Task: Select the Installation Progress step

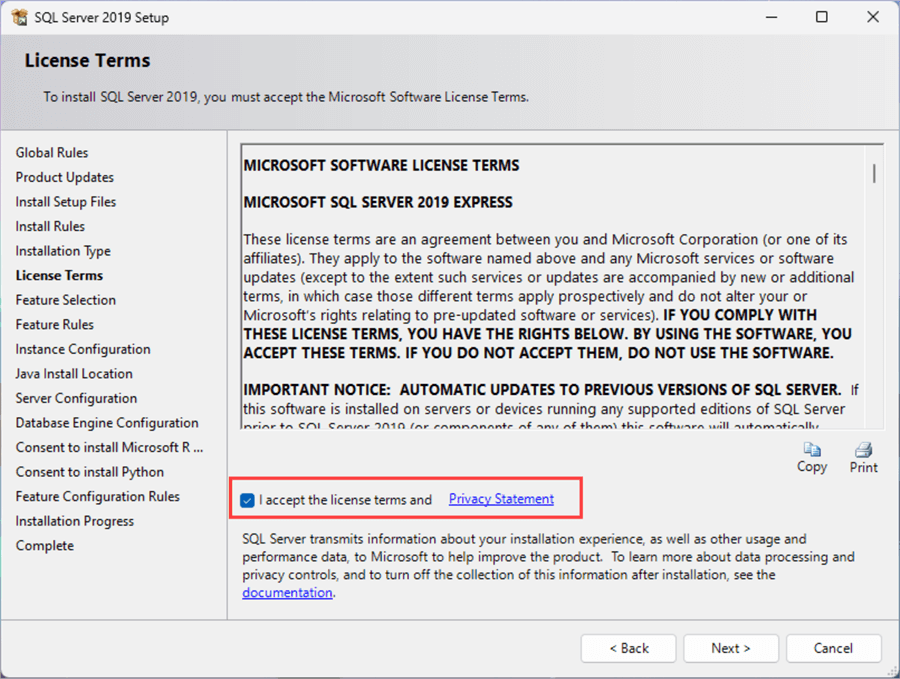Action: click(75, 521)
